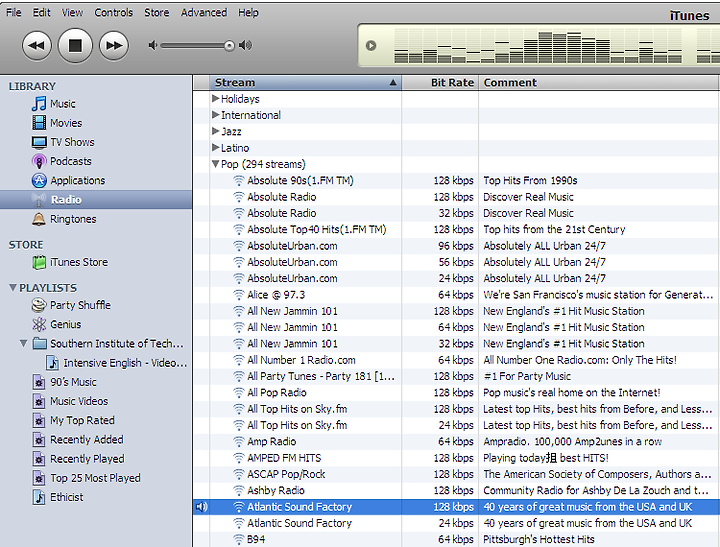Select the Ashby Radio stream

[456, 491]
